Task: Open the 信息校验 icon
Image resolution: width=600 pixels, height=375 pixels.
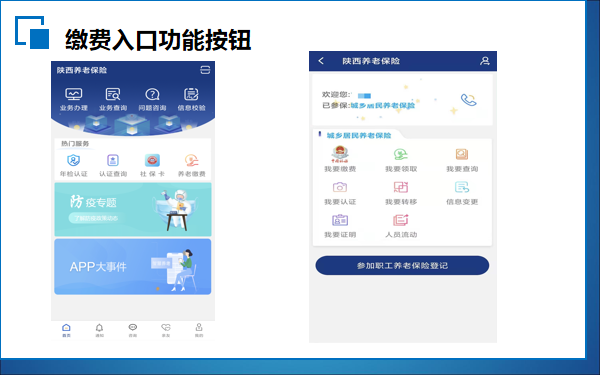Action: pyautogui.click(x=191, y=99)
